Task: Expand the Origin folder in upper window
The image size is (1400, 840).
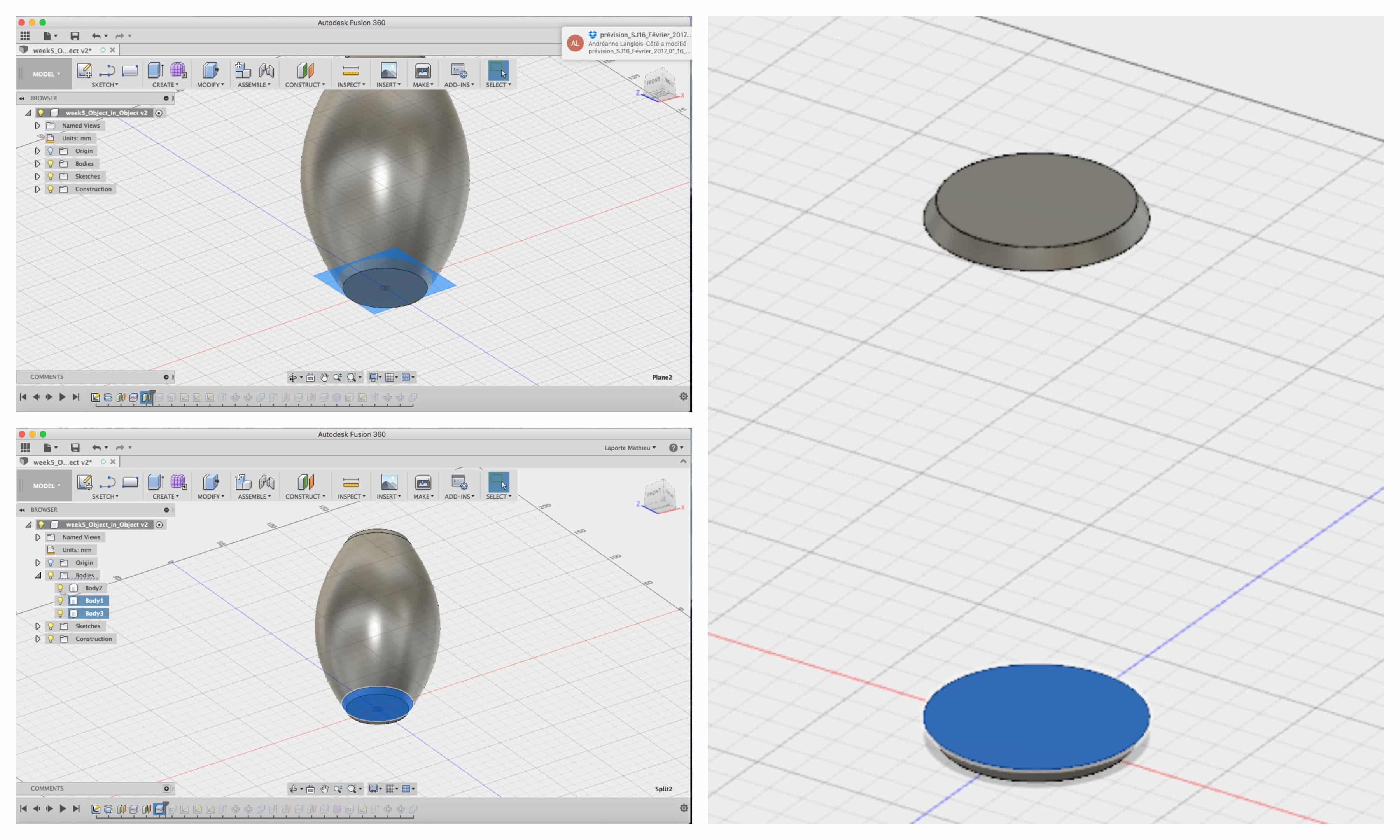Action: pyautogui.click(x=38, y=150)
